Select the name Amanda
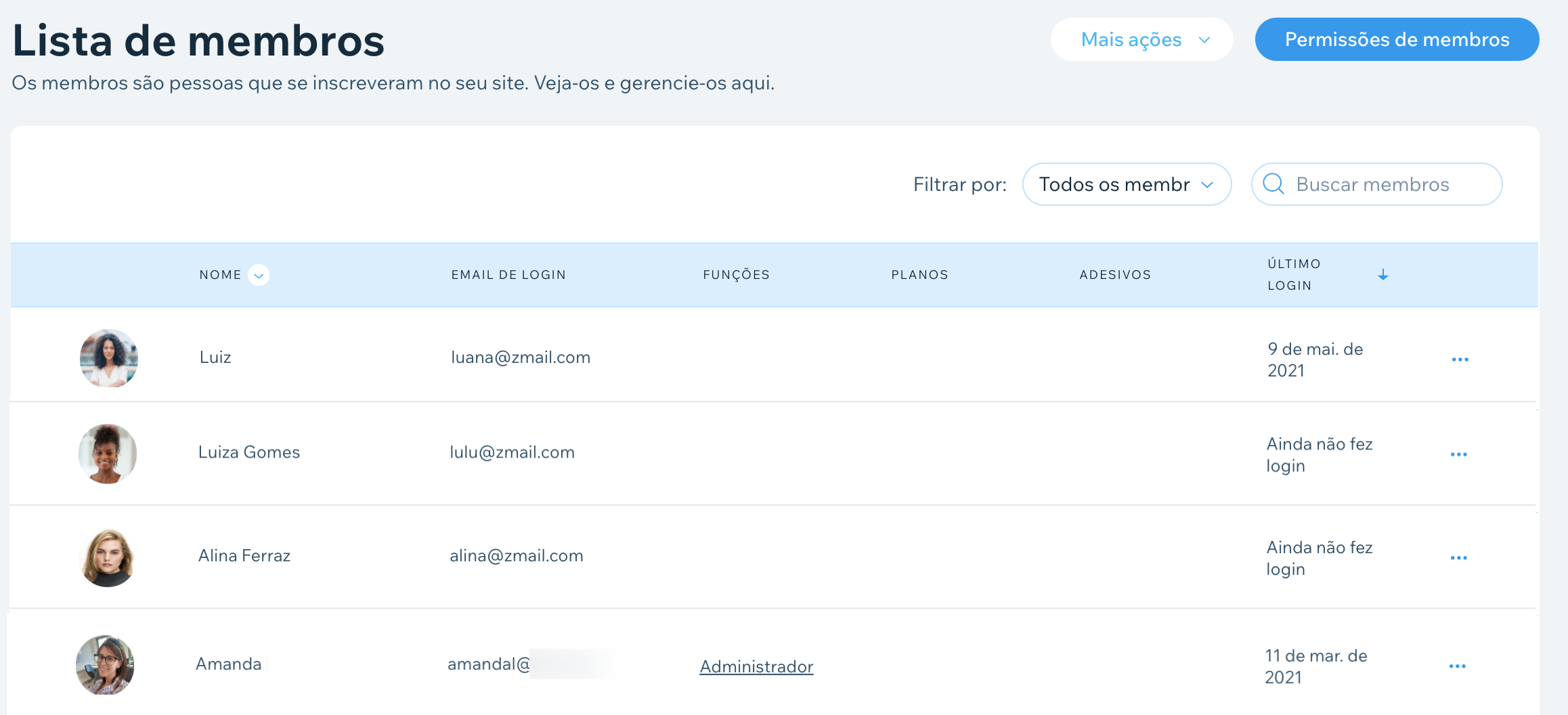This screenshot has width=1568, height=715. pos(229,664)
